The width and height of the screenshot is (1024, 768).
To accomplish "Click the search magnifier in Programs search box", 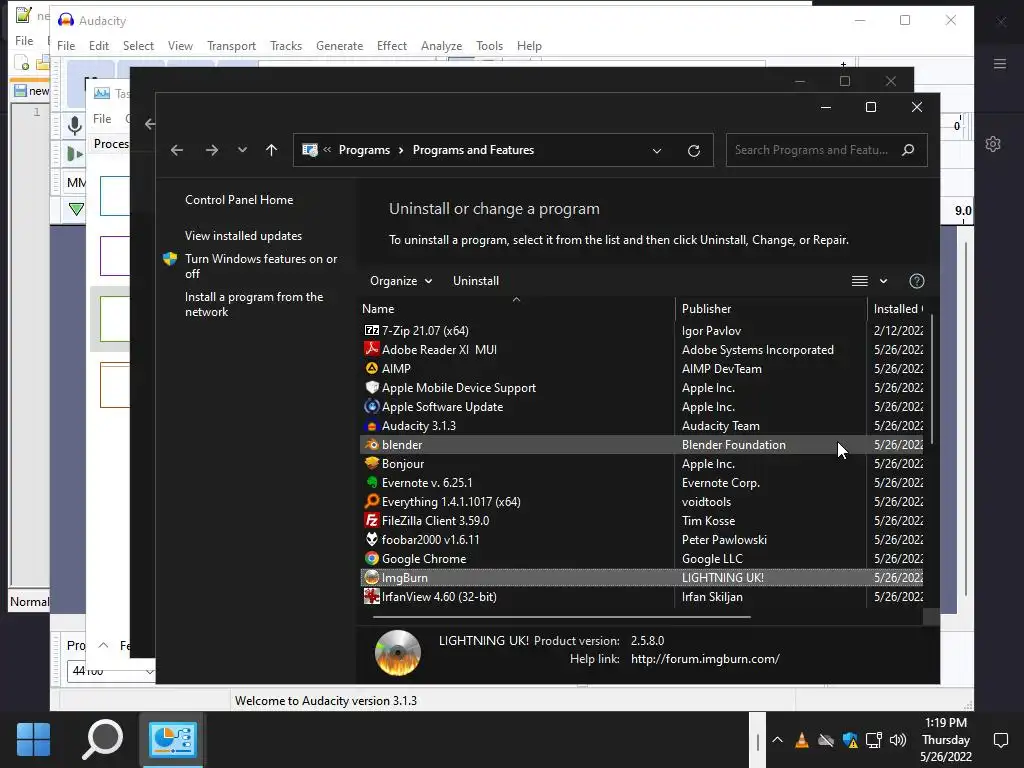I will (x=908, y=150).
